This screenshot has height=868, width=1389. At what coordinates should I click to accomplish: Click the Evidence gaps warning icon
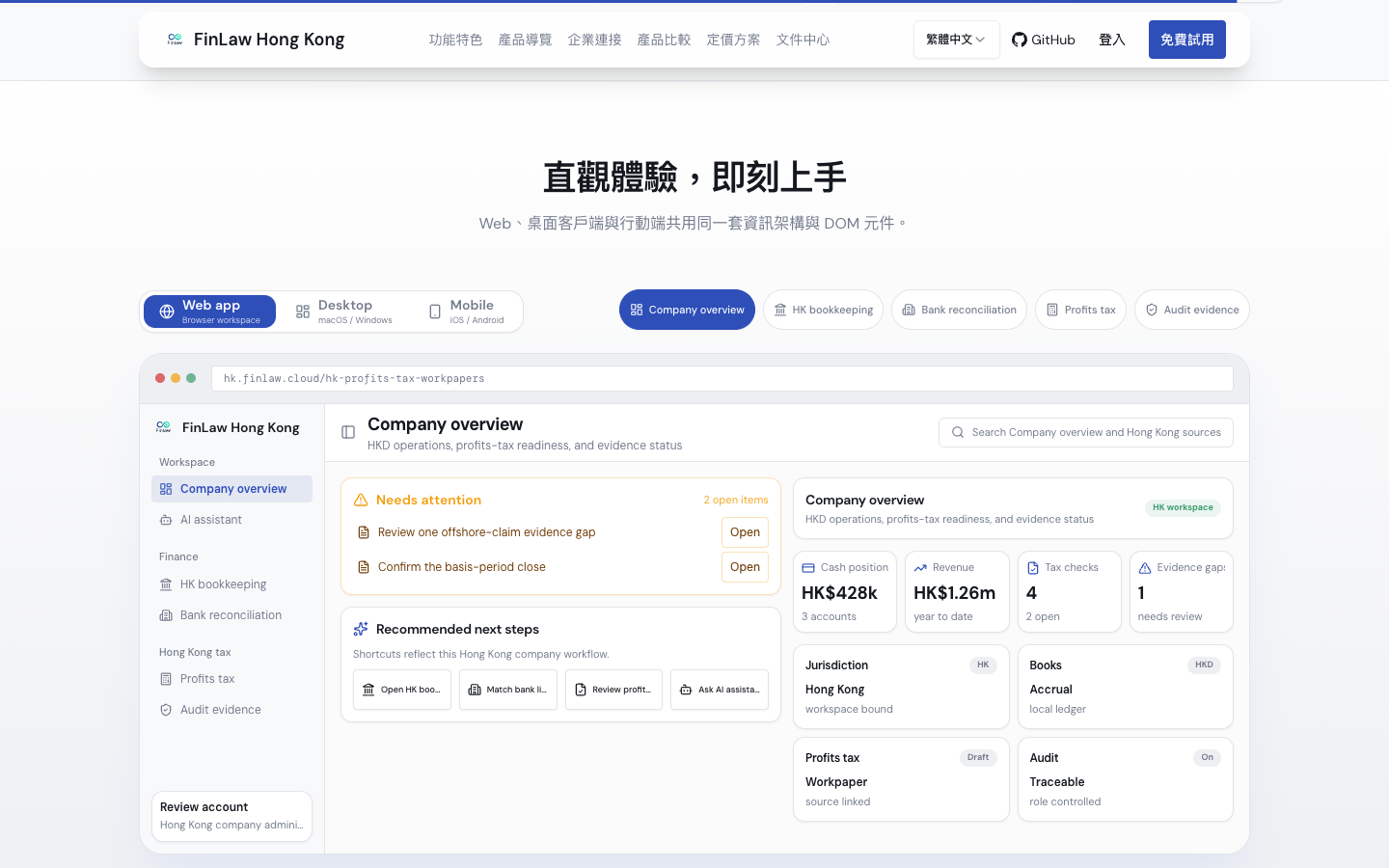[x=1145, y=568]
